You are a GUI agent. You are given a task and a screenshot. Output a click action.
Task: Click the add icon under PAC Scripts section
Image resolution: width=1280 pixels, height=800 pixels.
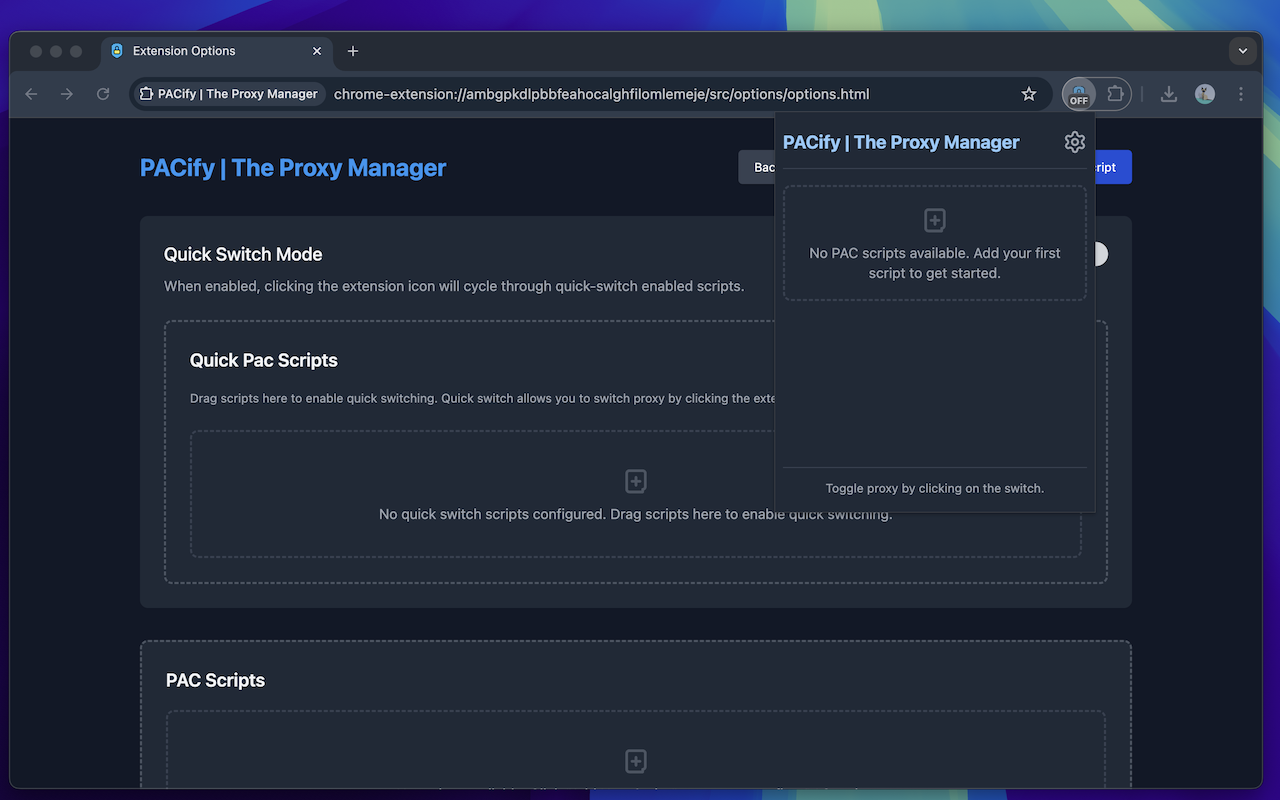click(x=636, y=761)
